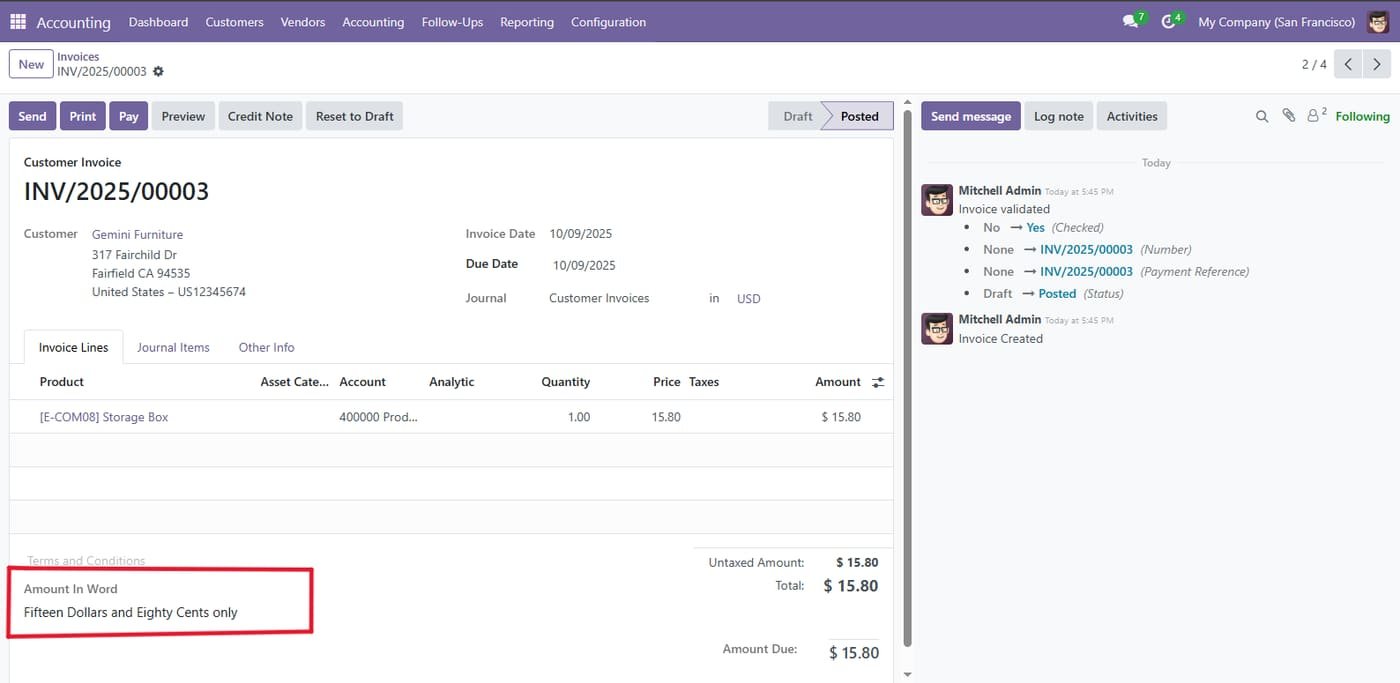Click the Credit Note button
This screenshot has width=1400, height=683.
(x=260, y=116)
